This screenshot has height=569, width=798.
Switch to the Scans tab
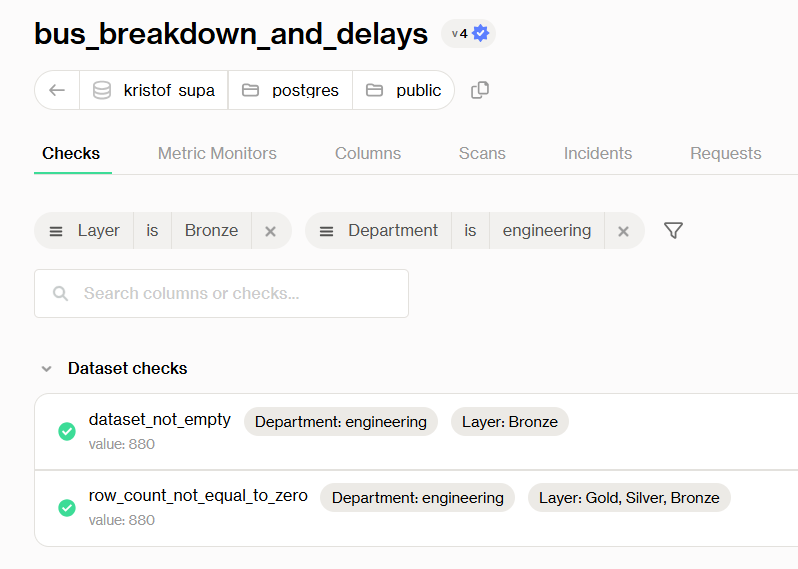(482, 153)
